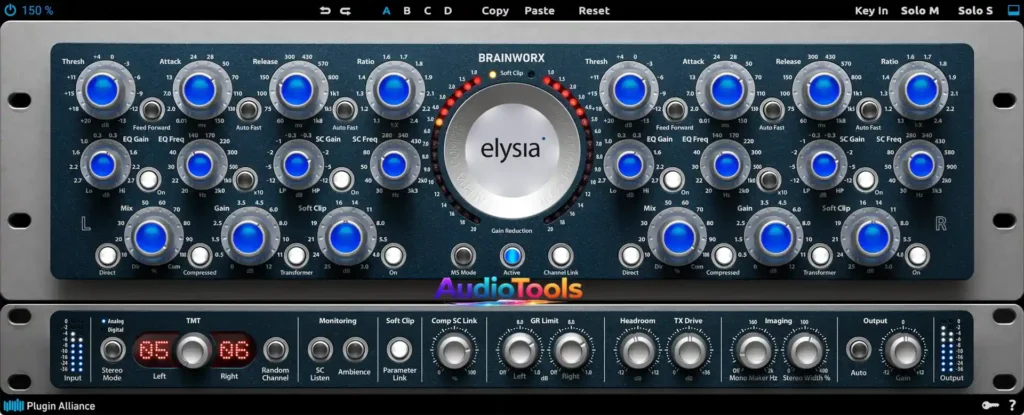Toggle the Output Auto button
The width and height of the screenshot is (1024, 415).
click(858, 350)
